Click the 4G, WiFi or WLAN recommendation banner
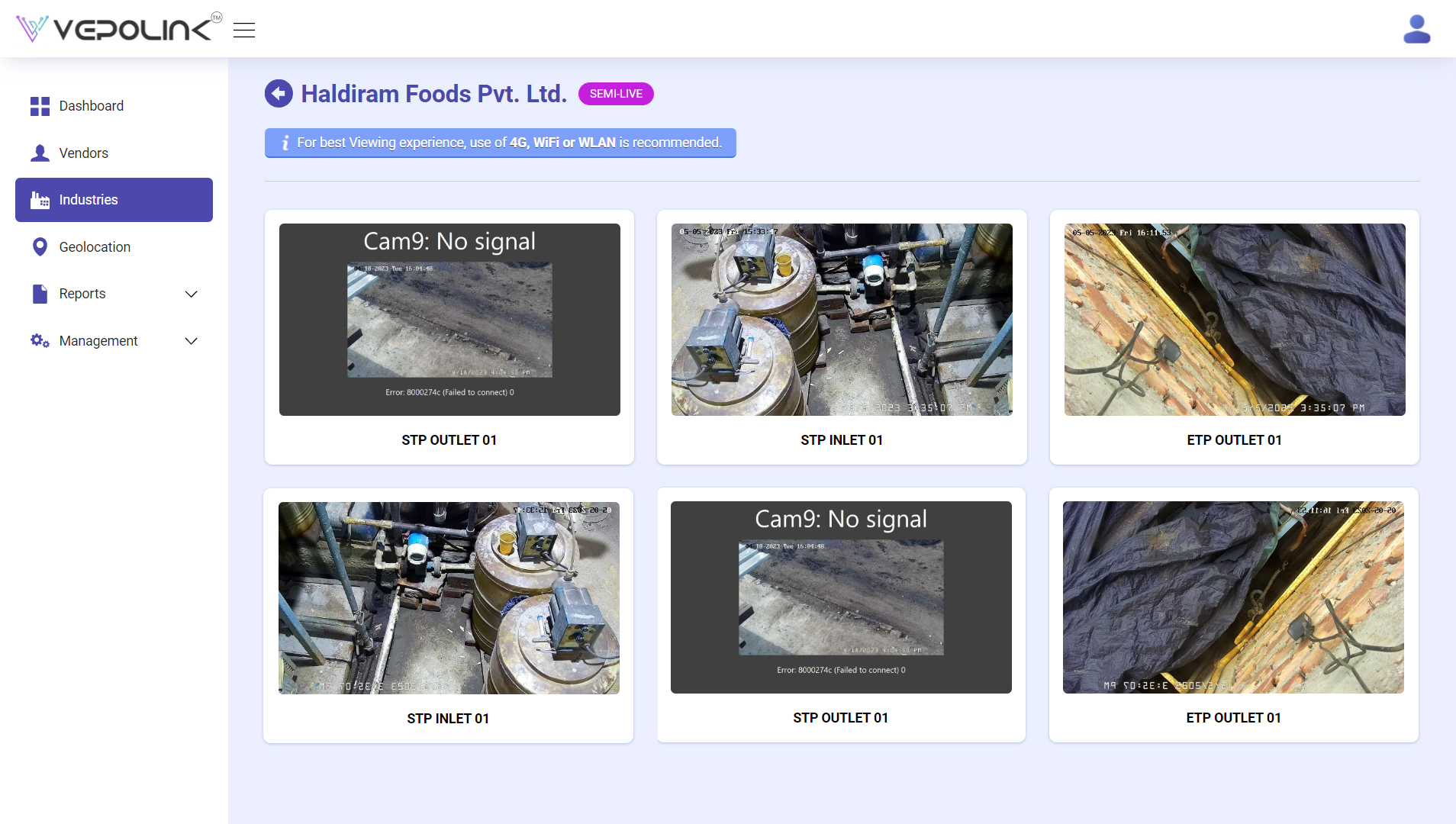Viewport: 1456px width, 824px height. coord(501,143)
